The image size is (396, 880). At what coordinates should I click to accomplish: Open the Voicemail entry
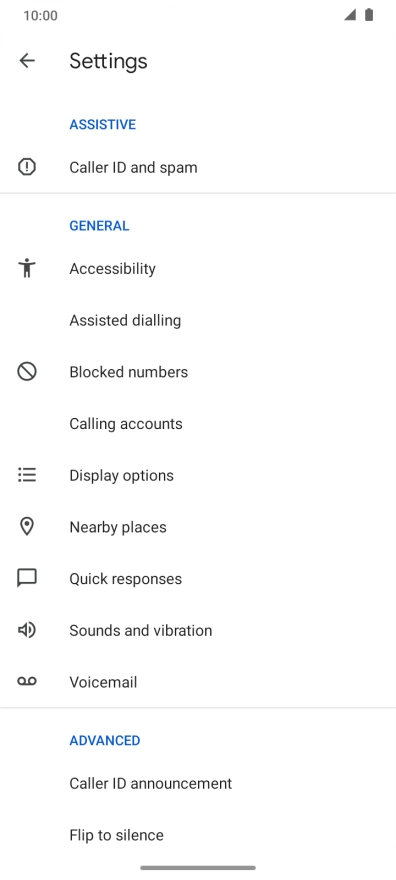[198, 682]
